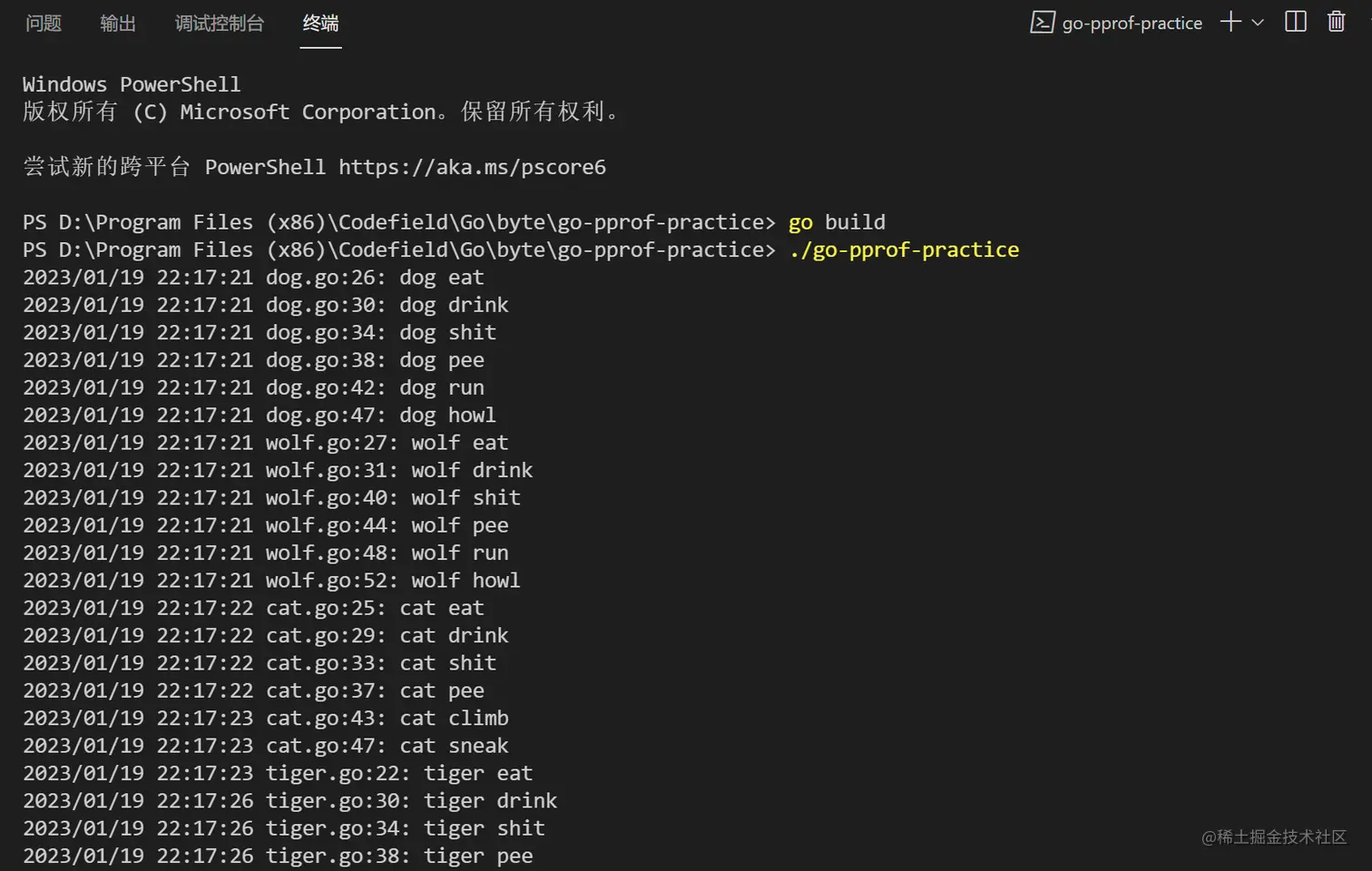Open the https://aka.ms/pscore6 link

coord(472,168)
